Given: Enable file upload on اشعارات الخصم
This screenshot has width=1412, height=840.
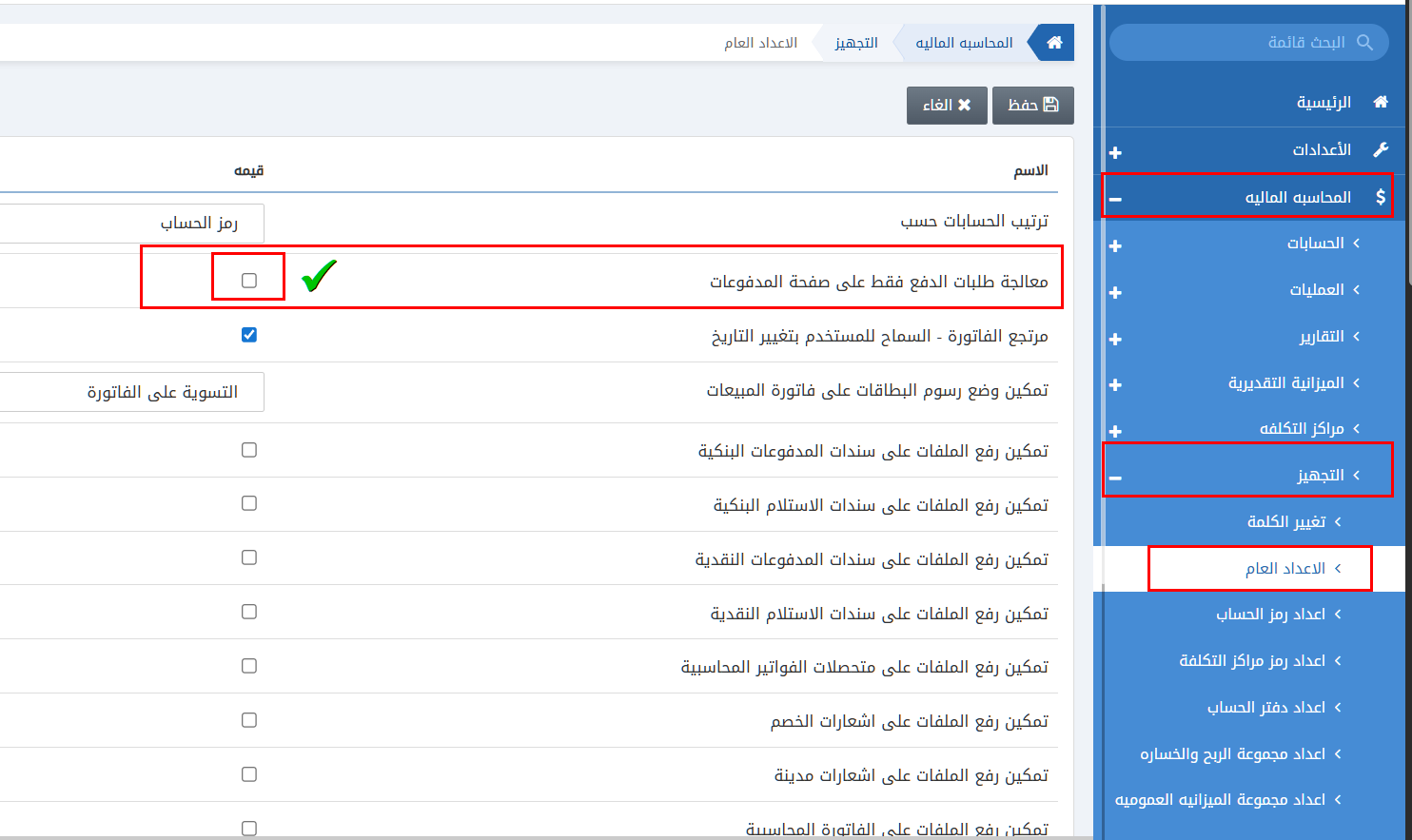Looking at the screenshot, I should click(x=249, y=720).
